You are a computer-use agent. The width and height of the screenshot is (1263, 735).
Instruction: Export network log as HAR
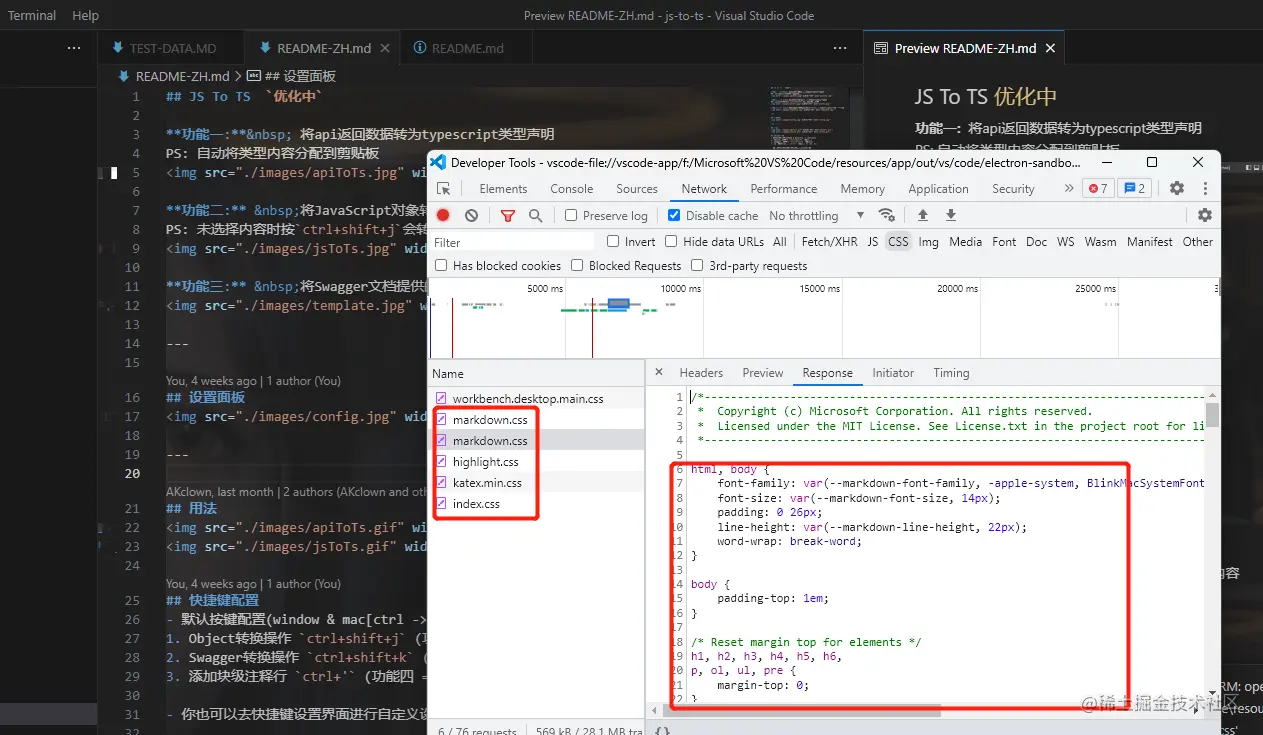[x=949, y=215]
